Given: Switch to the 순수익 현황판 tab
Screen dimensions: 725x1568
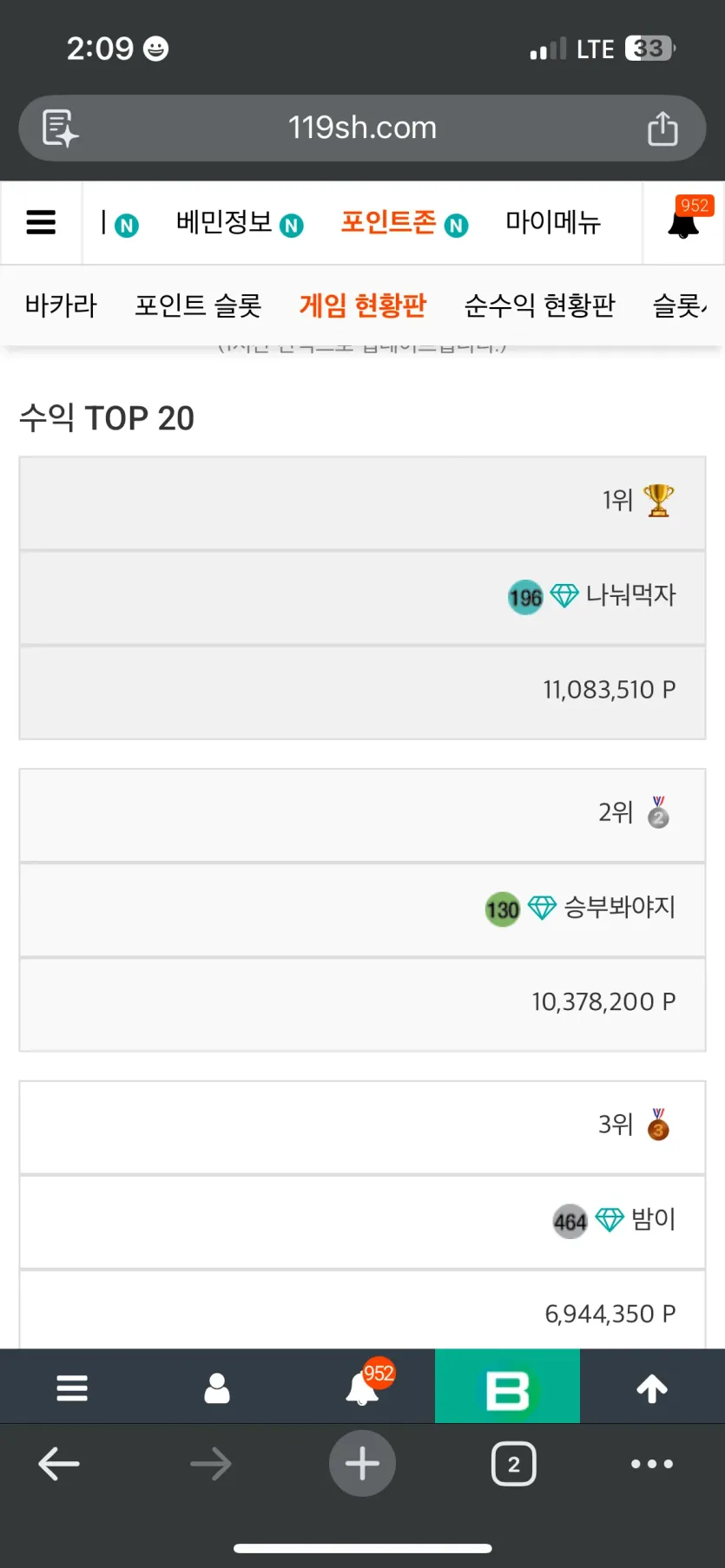Looking at the screenshot, I should point(539,305).
